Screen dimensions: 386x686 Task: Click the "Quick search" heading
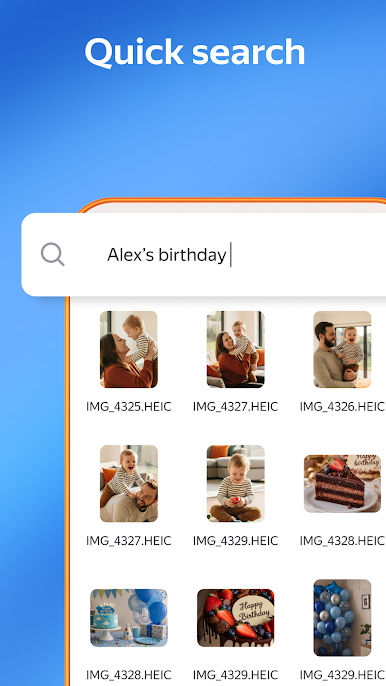[x=195, y=52]
